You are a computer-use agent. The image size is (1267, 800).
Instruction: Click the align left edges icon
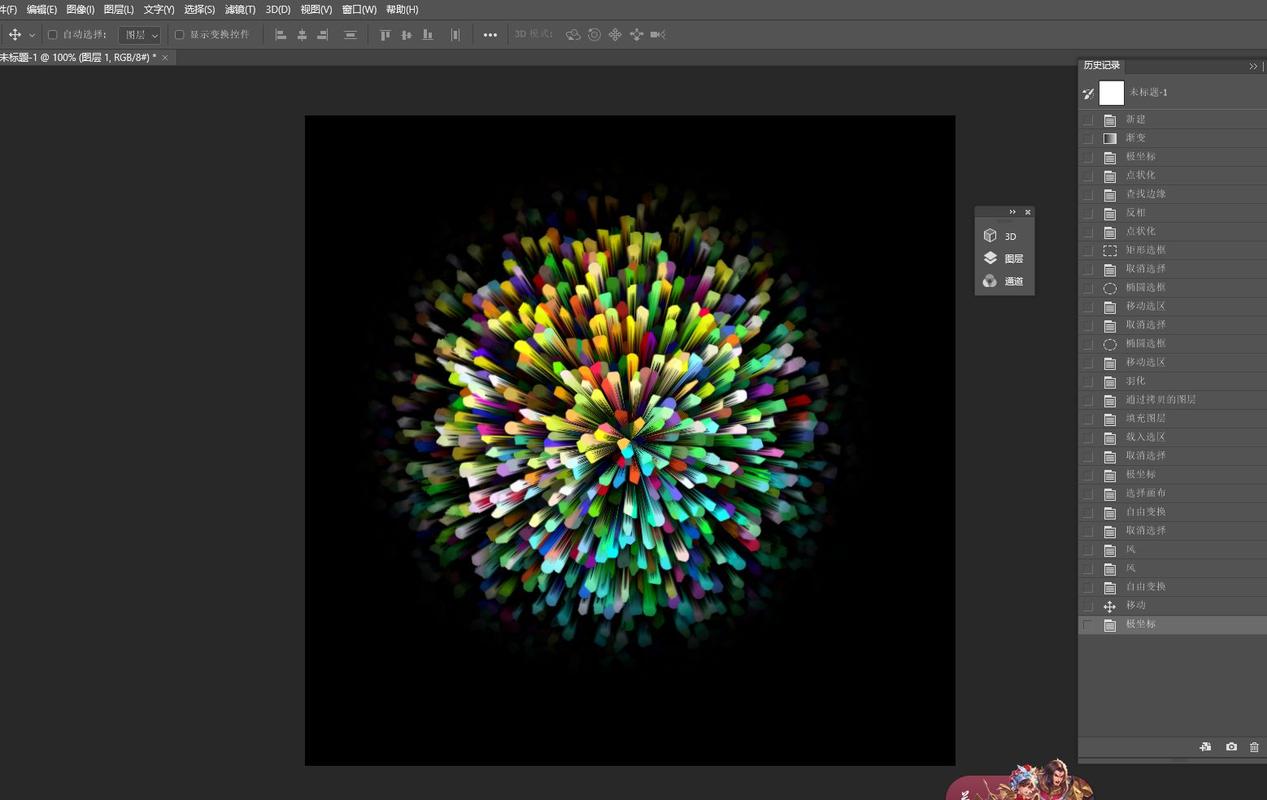[x=281, y=35]
